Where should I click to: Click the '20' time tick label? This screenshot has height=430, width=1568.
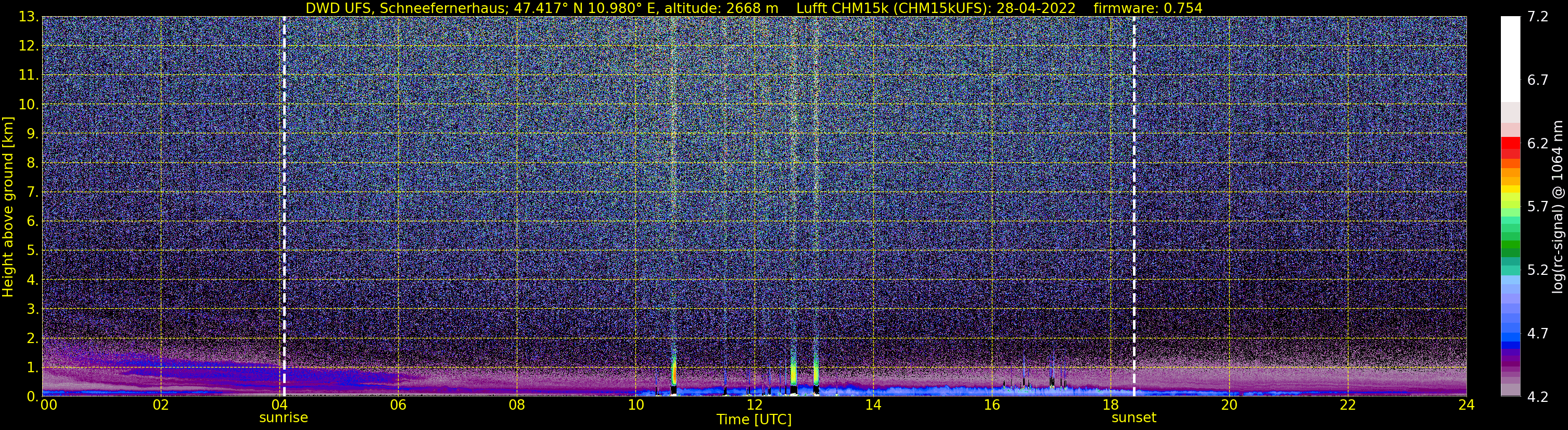click(1229, 405)
